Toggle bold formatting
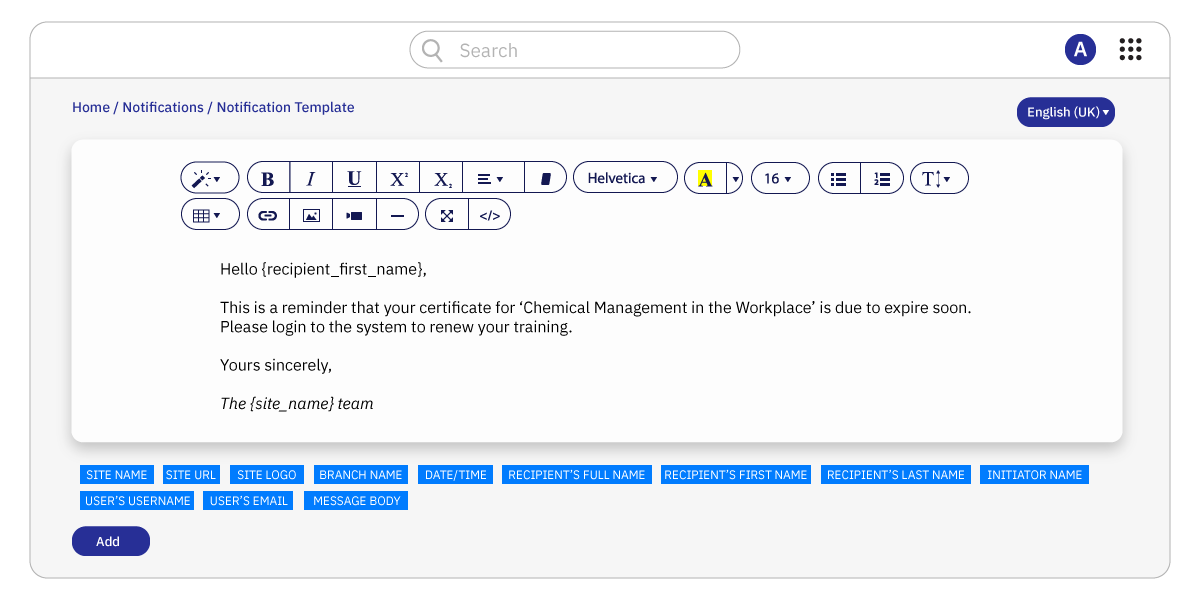Screen dimensions: 1200x600 (x=268, y=177)
